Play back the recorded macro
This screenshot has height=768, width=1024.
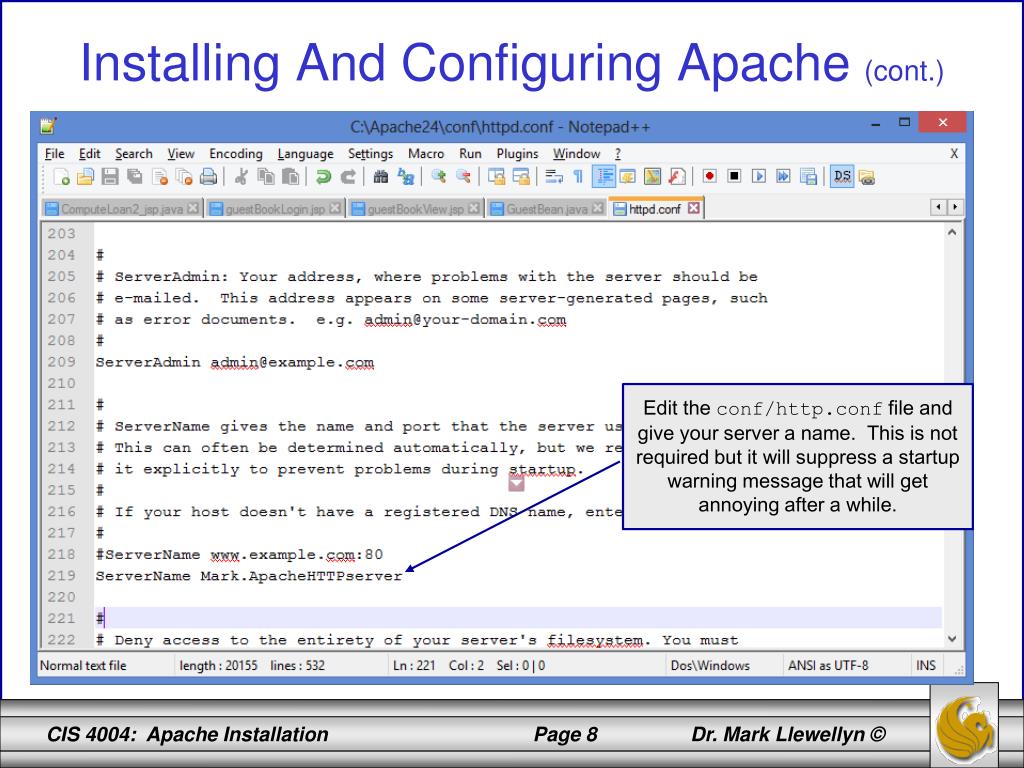759,176
